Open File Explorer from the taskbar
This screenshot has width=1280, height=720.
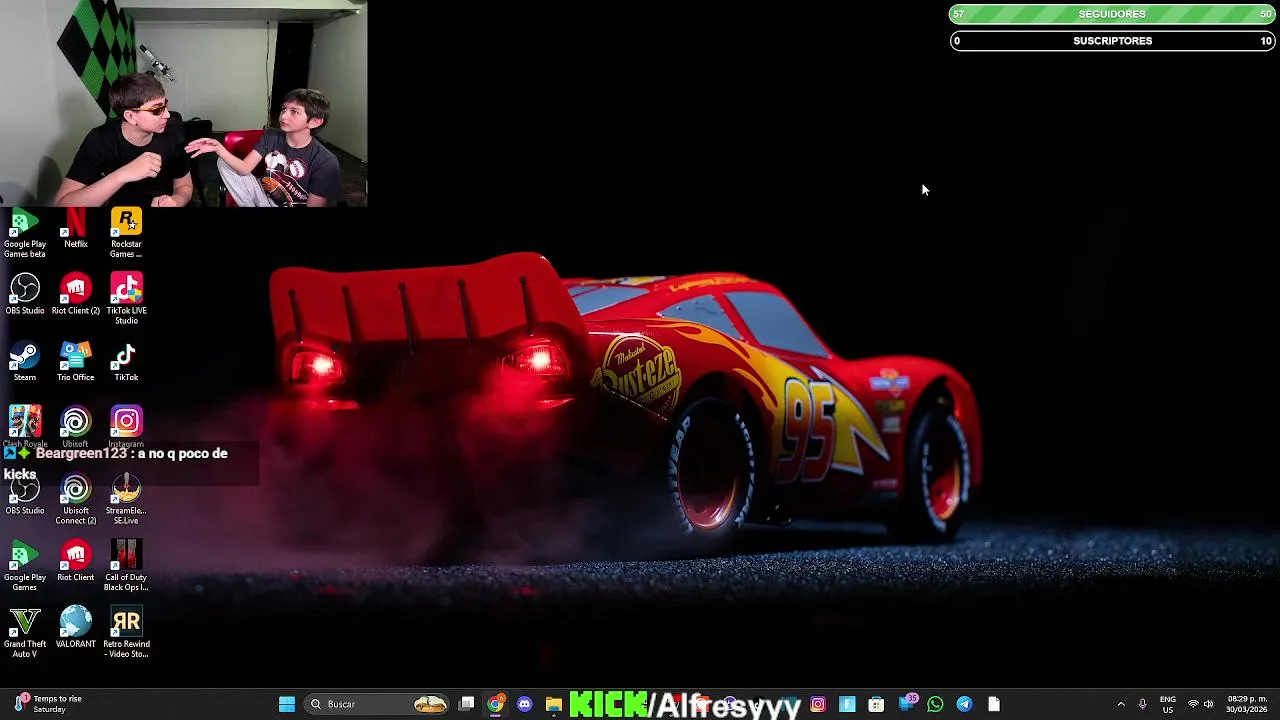(x=554, y=704)
